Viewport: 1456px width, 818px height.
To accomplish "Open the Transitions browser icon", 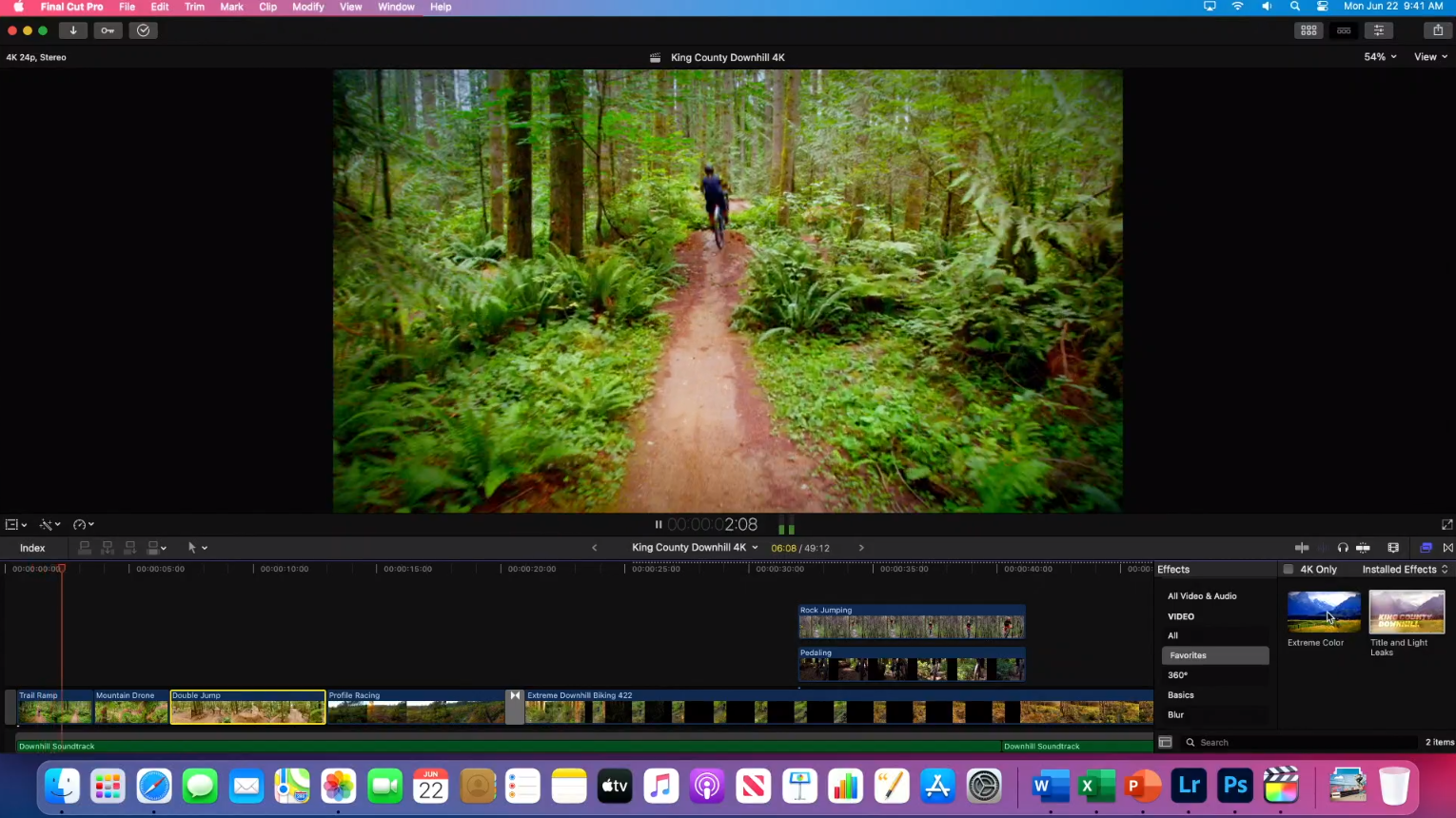I will [1447, 548].
